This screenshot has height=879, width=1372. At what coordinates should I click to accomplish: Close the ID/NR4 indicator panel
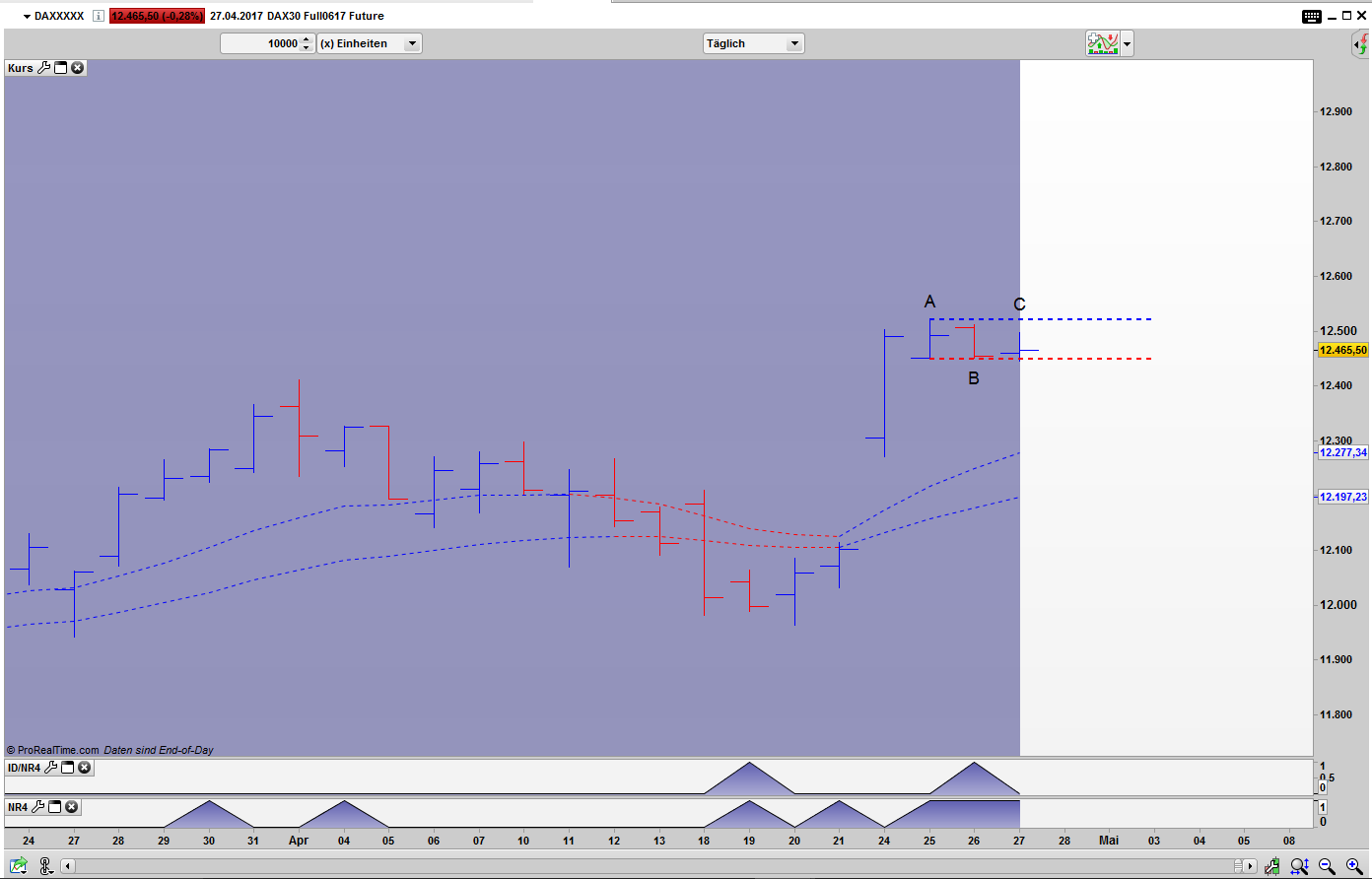pos(85,768)
